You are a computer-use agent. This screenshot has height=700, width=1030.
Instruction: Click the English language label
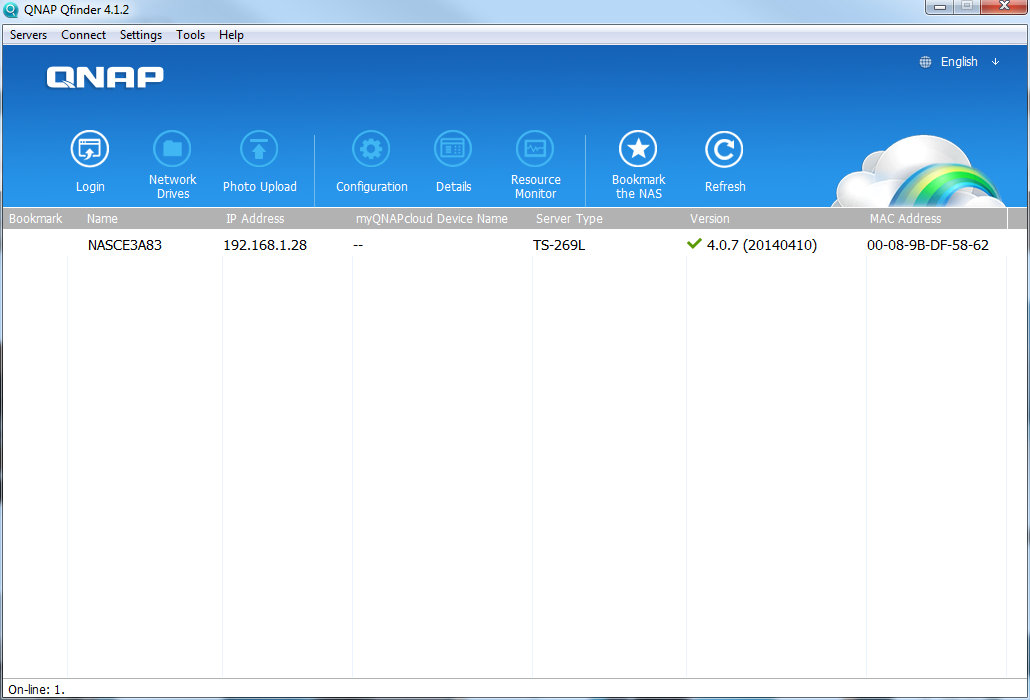pos(959,62)
